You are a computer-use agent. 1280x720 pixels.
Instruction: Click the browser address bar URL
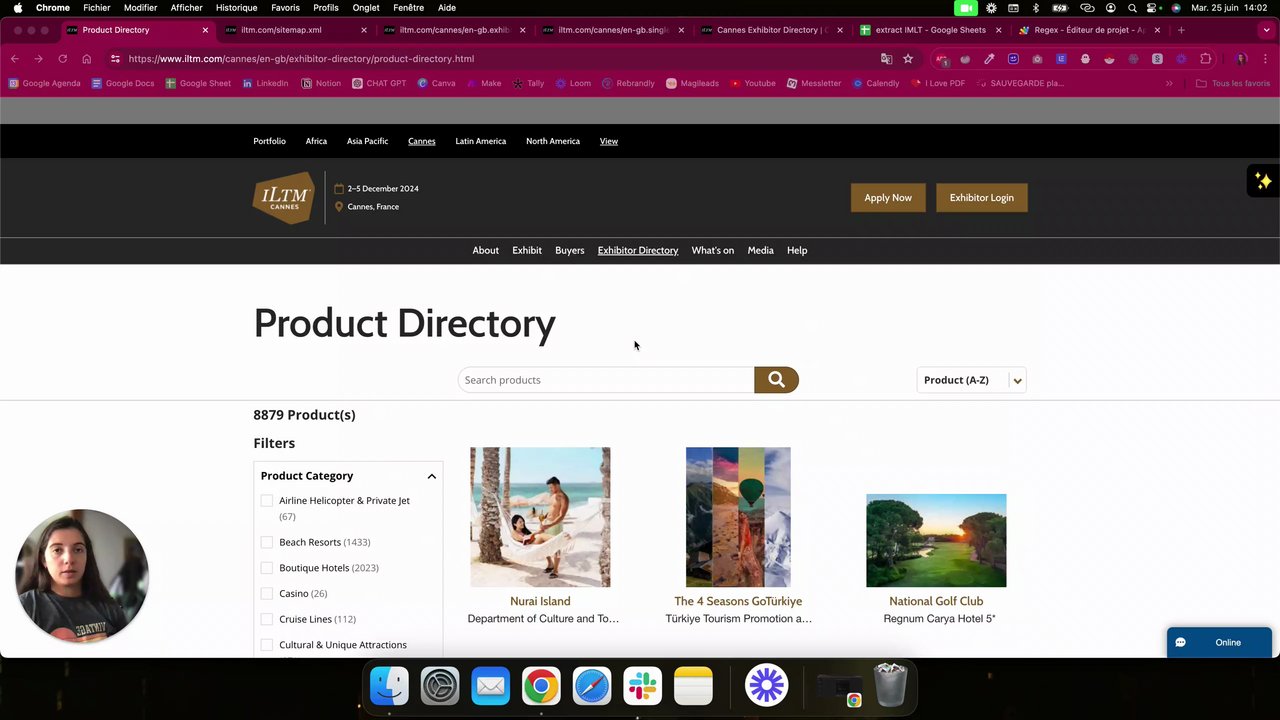301,59
